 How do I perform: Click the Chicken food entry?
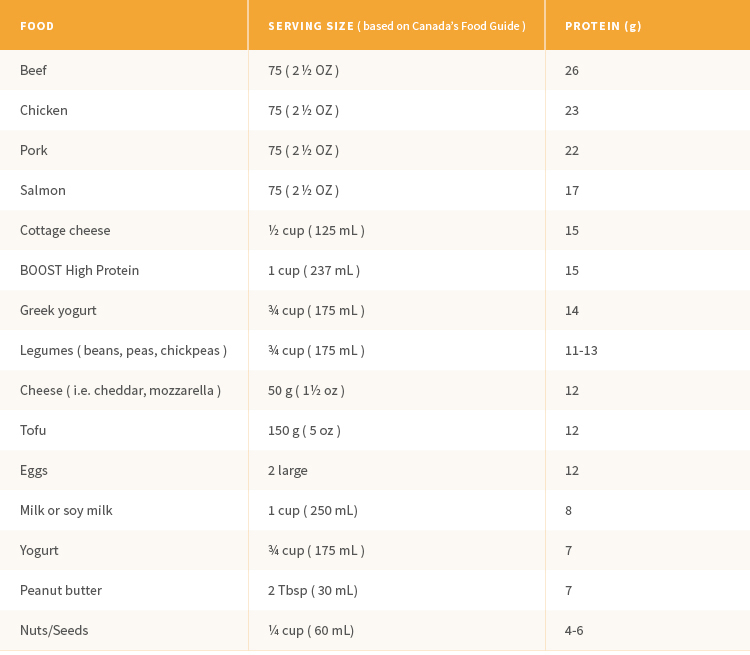(x=44, y=110)
